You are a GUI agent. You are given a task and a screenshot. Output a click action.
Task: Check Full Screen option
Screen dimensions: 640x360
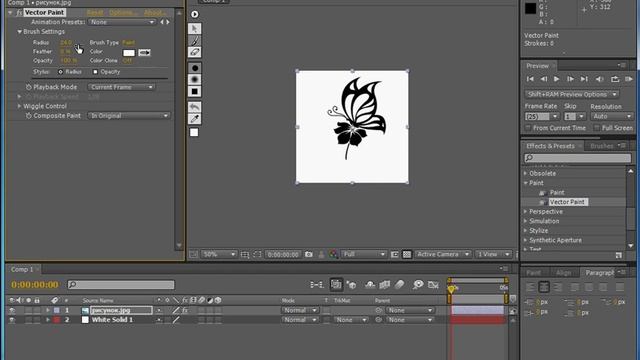click(x=597, y=128)
